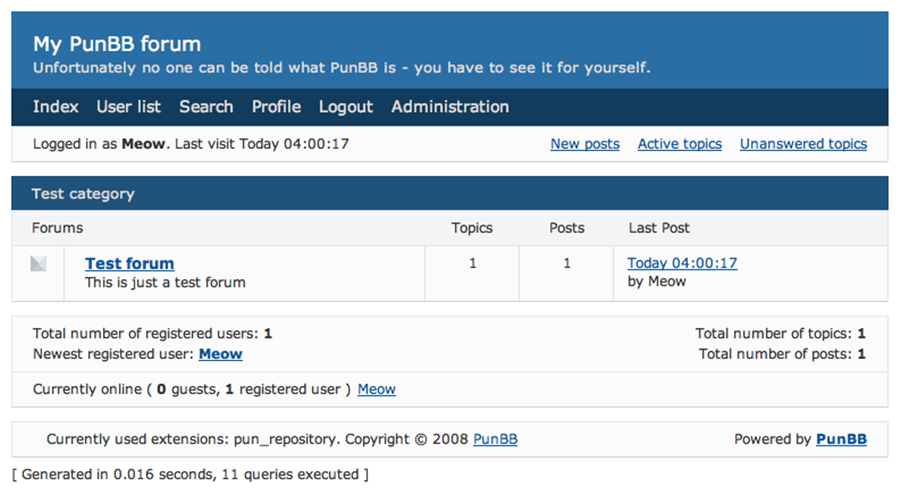Viewport: 900px width, 494px height.
Task: Click the Powered by PunBB link
Action: tap(841, 439)
